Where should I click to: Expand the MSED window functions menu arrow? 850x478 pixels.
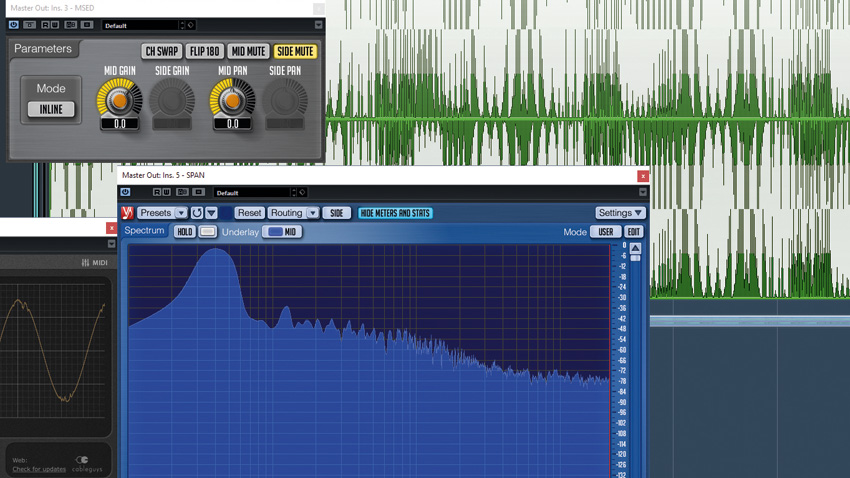point(318,25)
